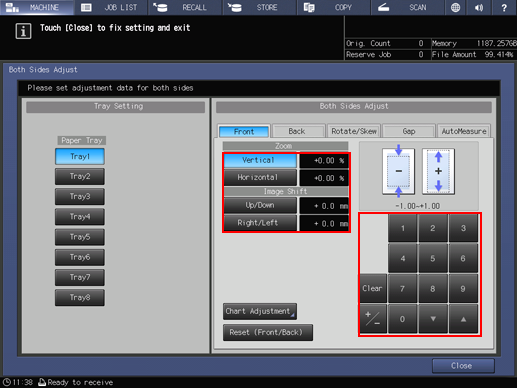This screenshot has height=388, width=517.
Task: Open the Rotate/Skew tab
Action: [354, 131]
